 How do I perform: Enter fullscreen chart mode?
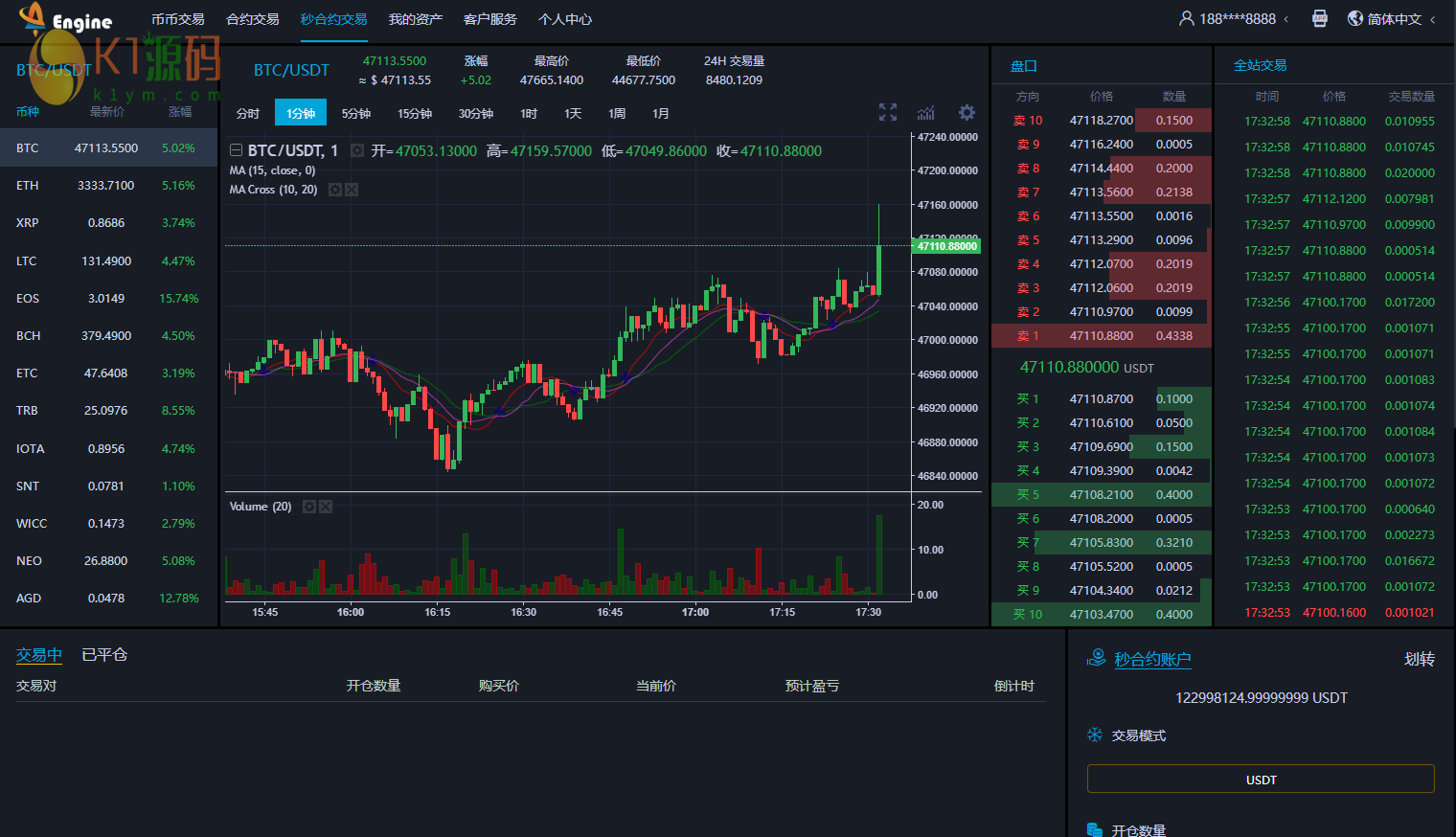click(x=888, y=113)
